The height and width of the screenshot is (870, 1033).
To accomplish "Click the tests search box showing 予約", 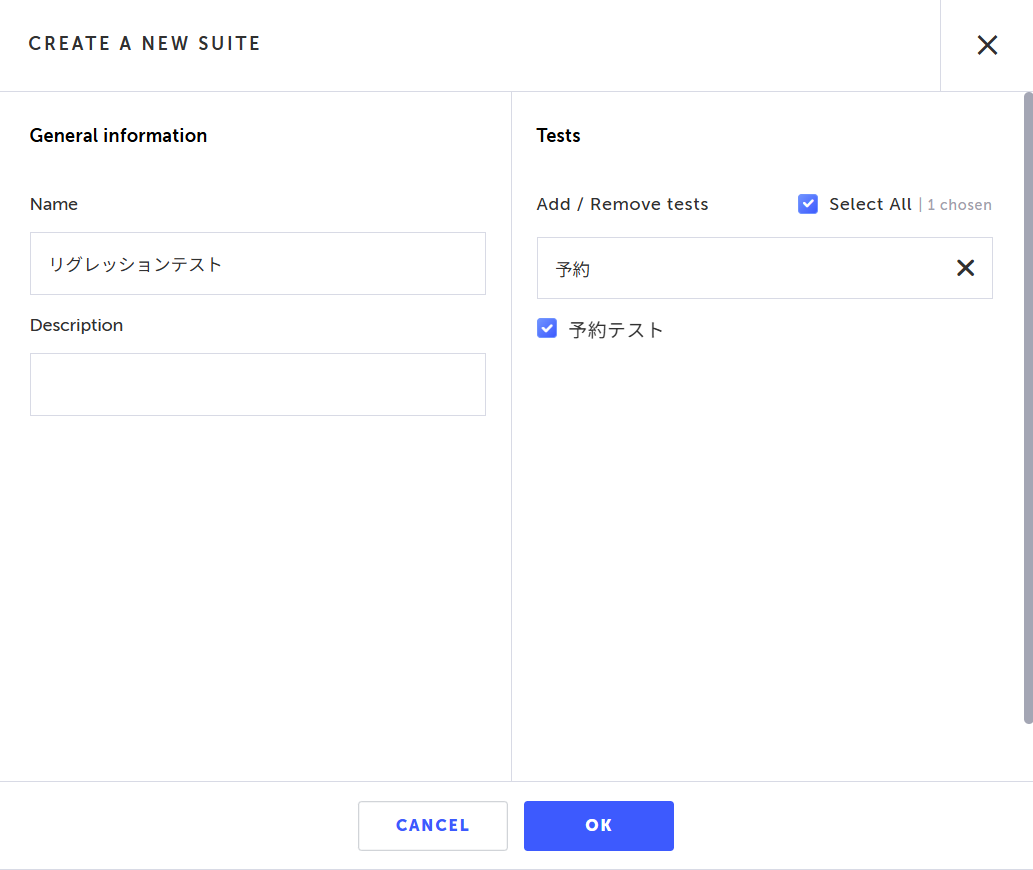I will pos(744,268).
